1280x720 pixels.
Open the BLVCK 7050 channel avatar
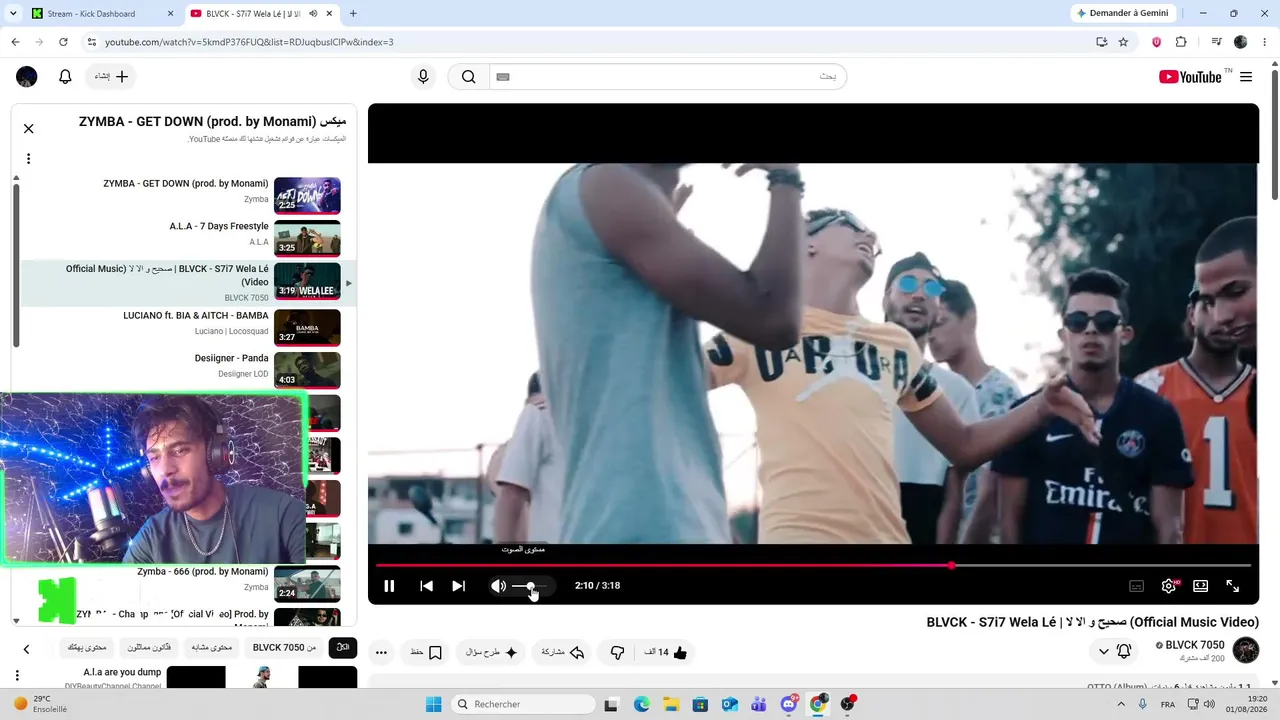pos(1245,650)
